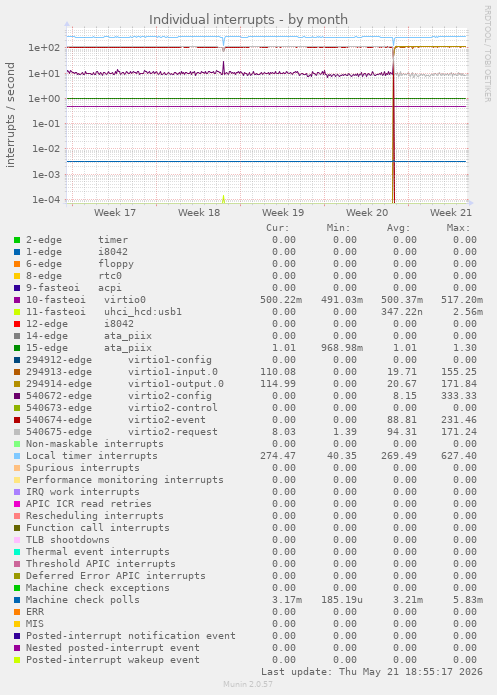Click the purple swatch for 10-fasteoi virtio0
This screenshot has height=695, width=497.
click(17, 300)
